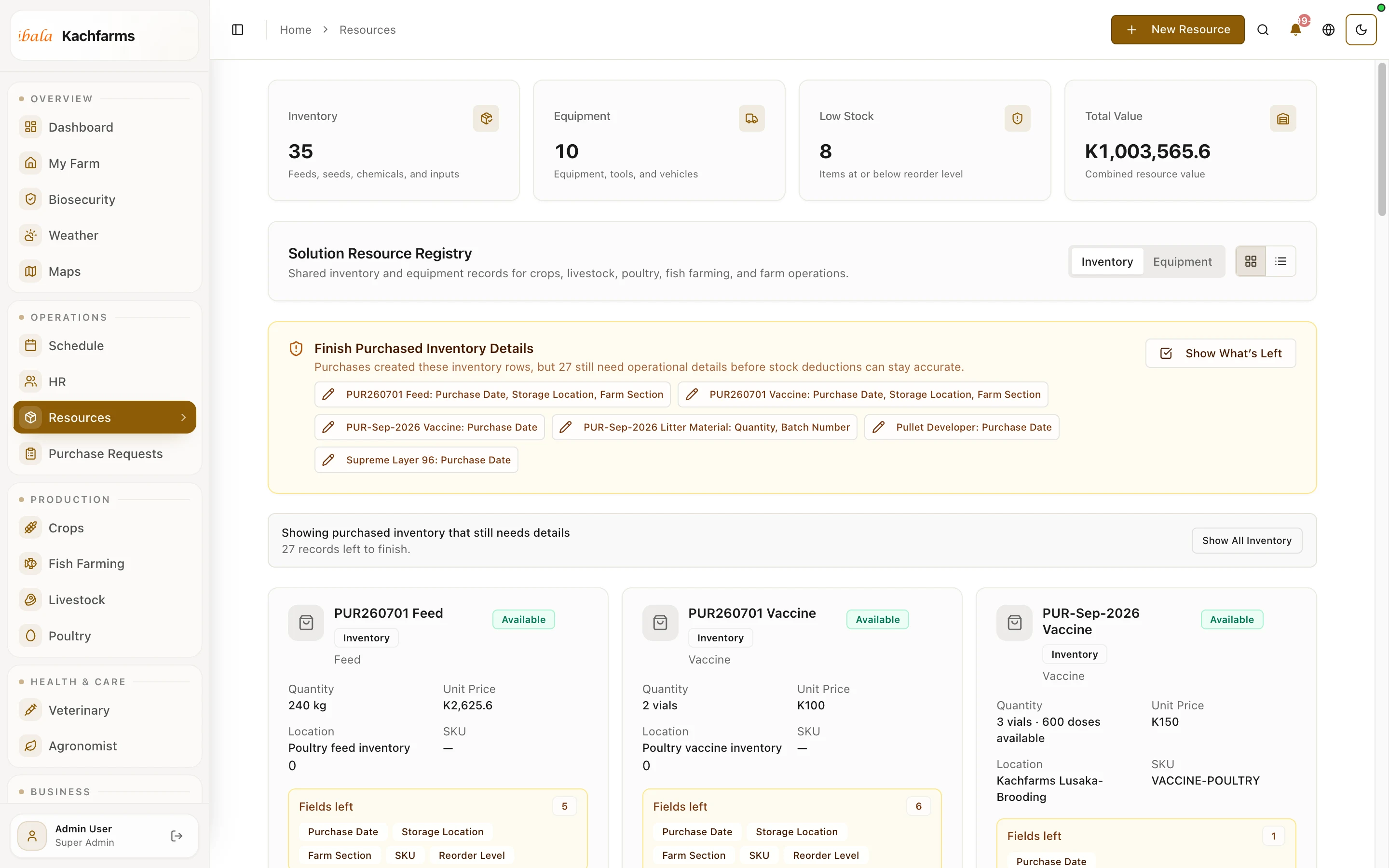The image size is (1389, 868).
Task: Go to Home breadcrumb
Action: point(295,29)
